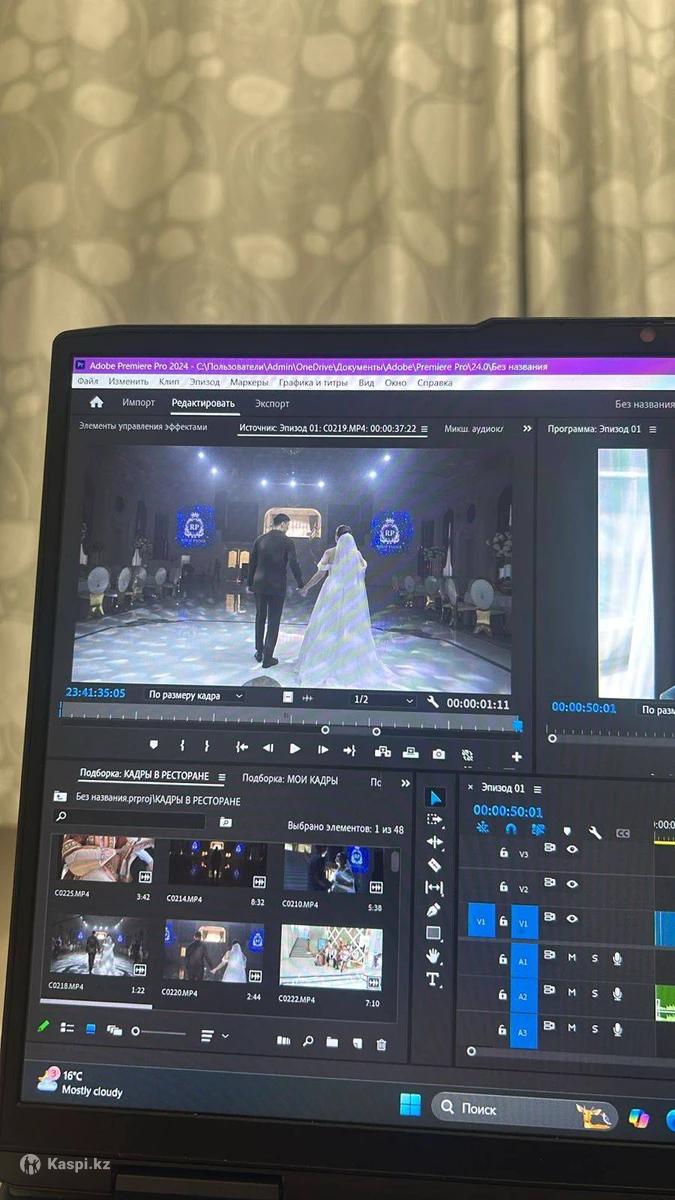The height and width of the screenshot is (1200, 675).
Task: Open playback resolution dropdown 1/2
Action: pos(383,700)
